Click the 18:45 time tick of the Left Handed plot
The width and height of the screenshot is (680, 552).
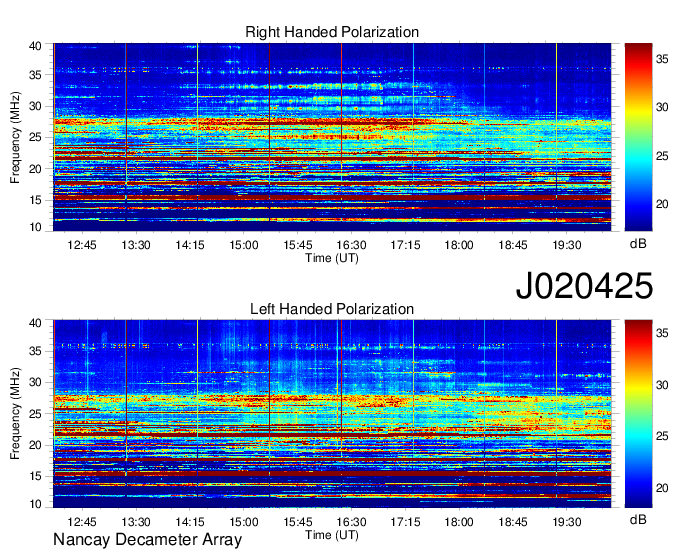[x=513, y=522]
